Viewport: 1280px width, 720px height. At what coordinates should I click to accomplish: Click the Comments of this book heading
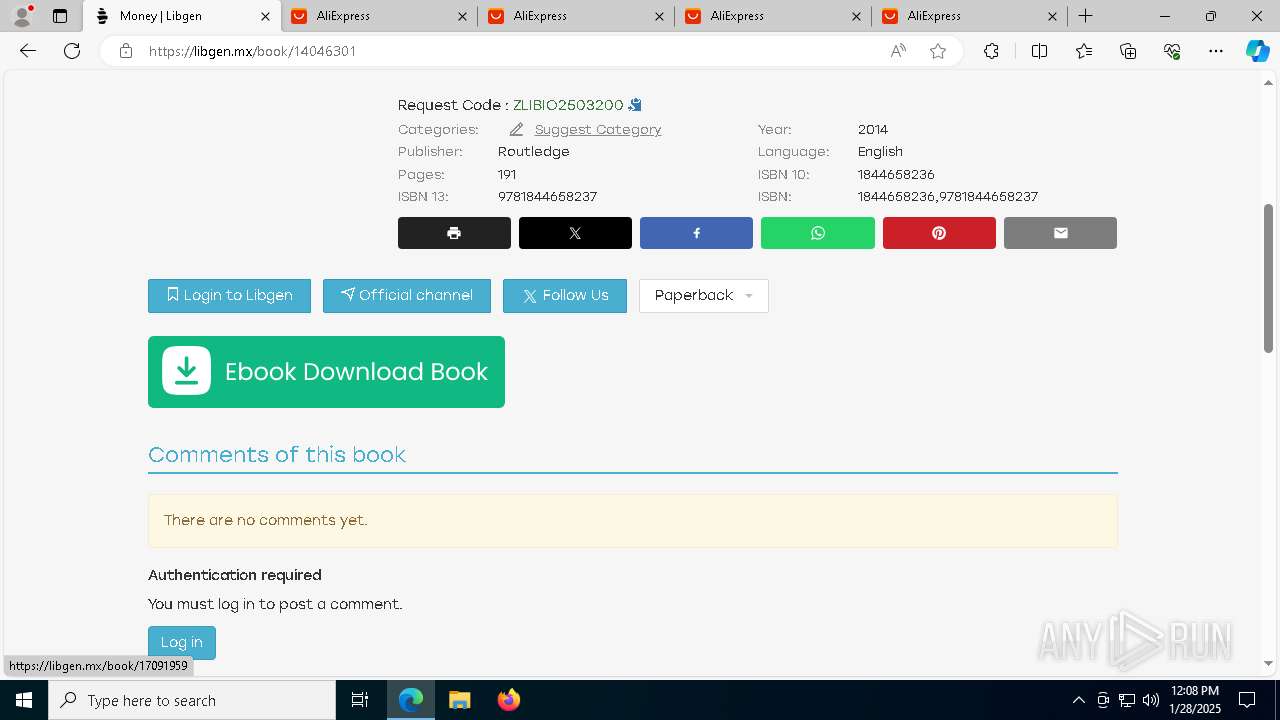(x=277, y=455)
